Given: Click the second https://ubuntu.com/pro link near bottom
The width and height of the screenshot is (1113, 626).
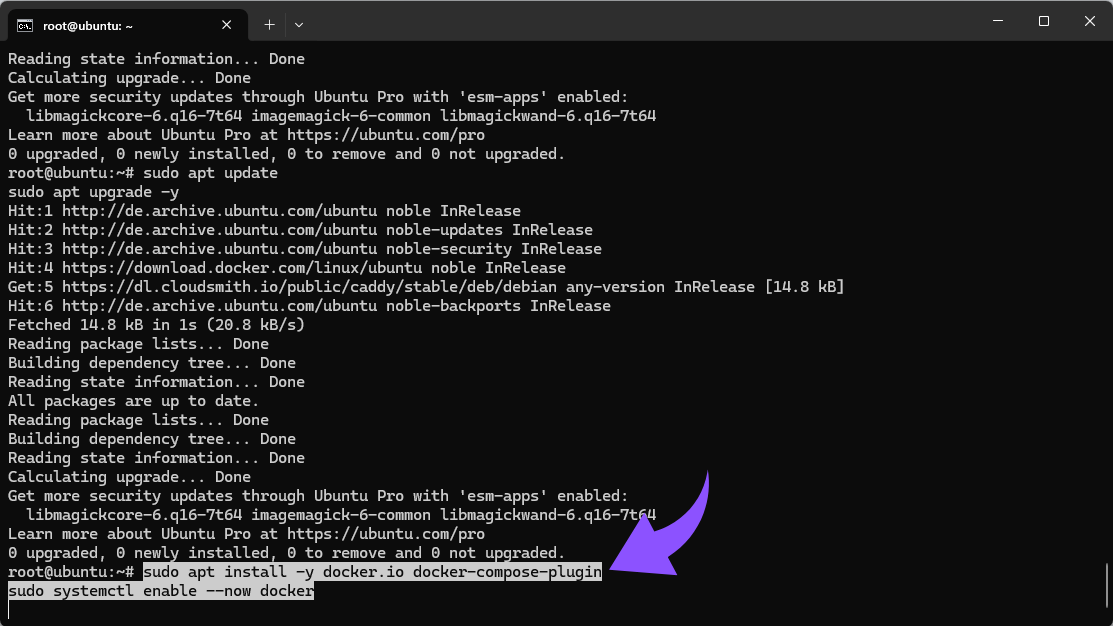Looking at the screenshot, I should [386, 534].
